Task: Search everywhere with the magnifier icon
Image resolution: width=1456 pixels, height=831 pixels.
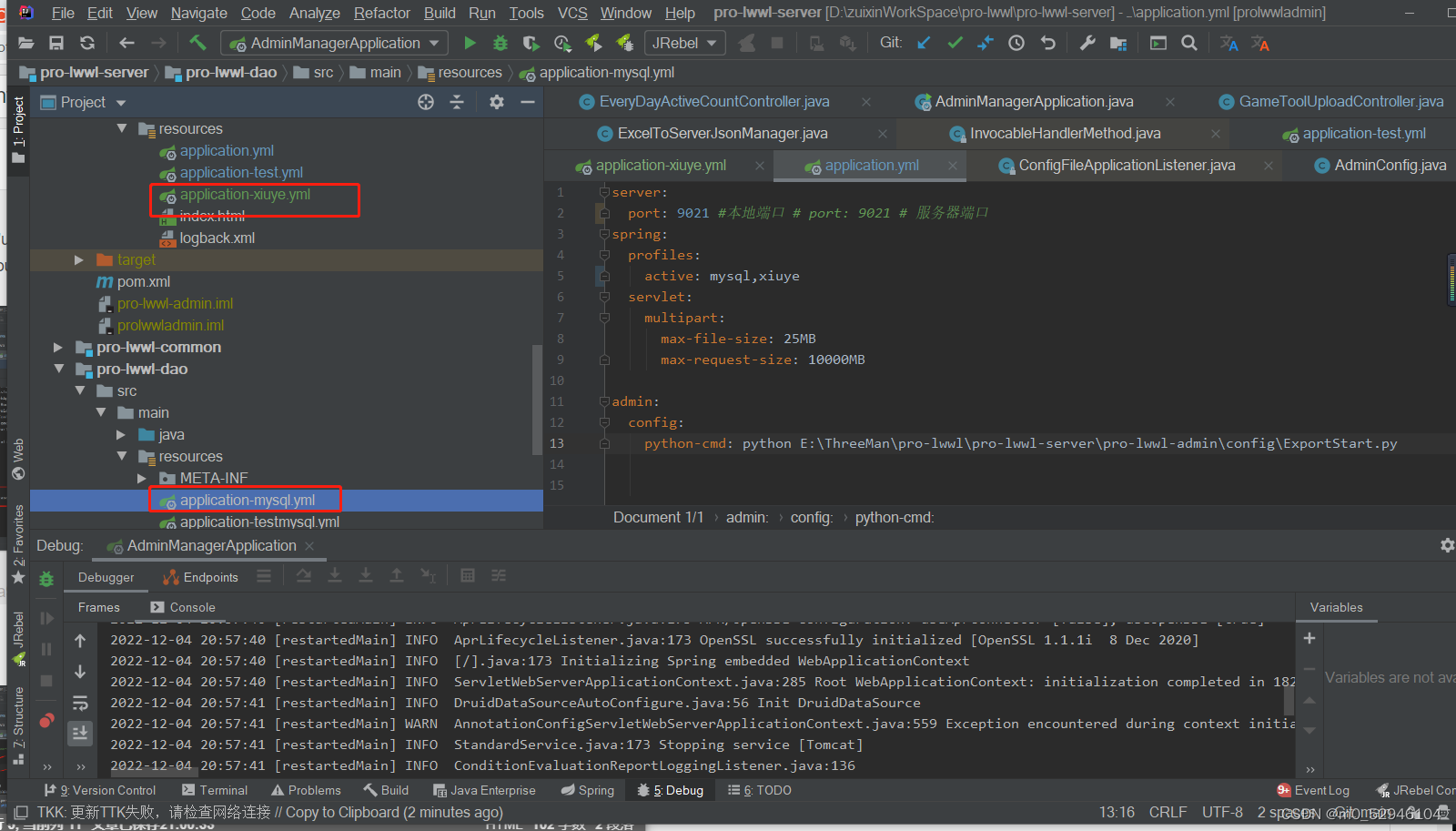Action: [x=1188, y=43]
